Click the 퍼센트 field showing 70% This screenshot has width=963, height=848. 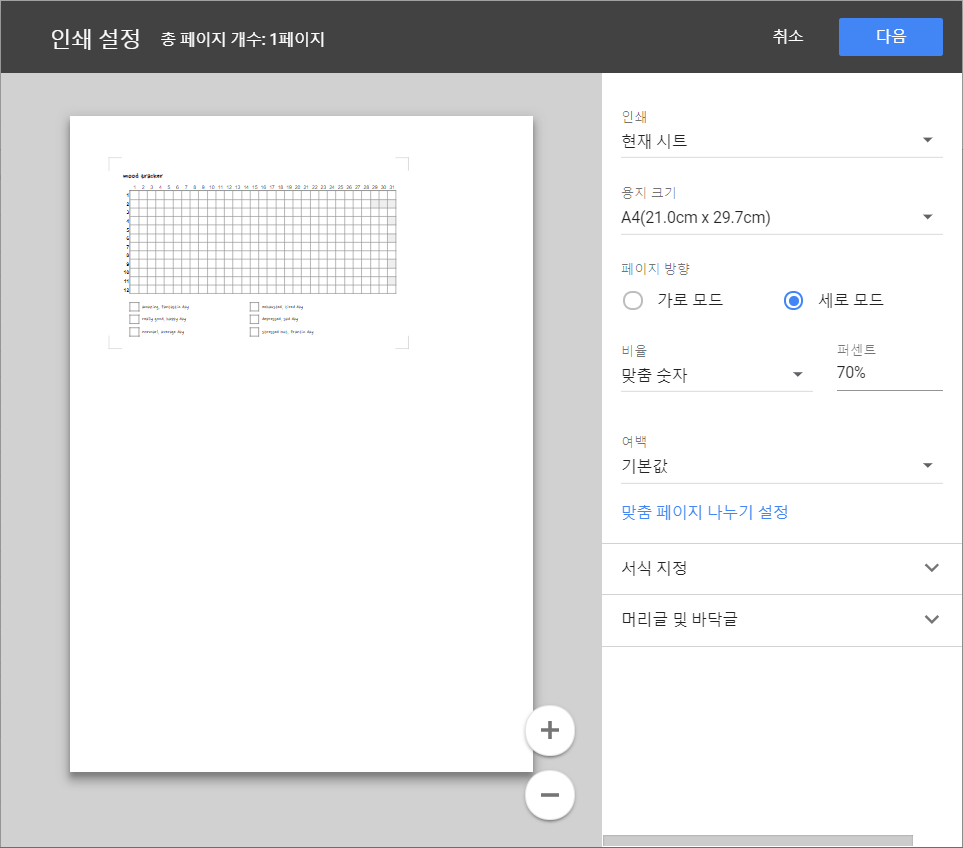pos(888,373)
